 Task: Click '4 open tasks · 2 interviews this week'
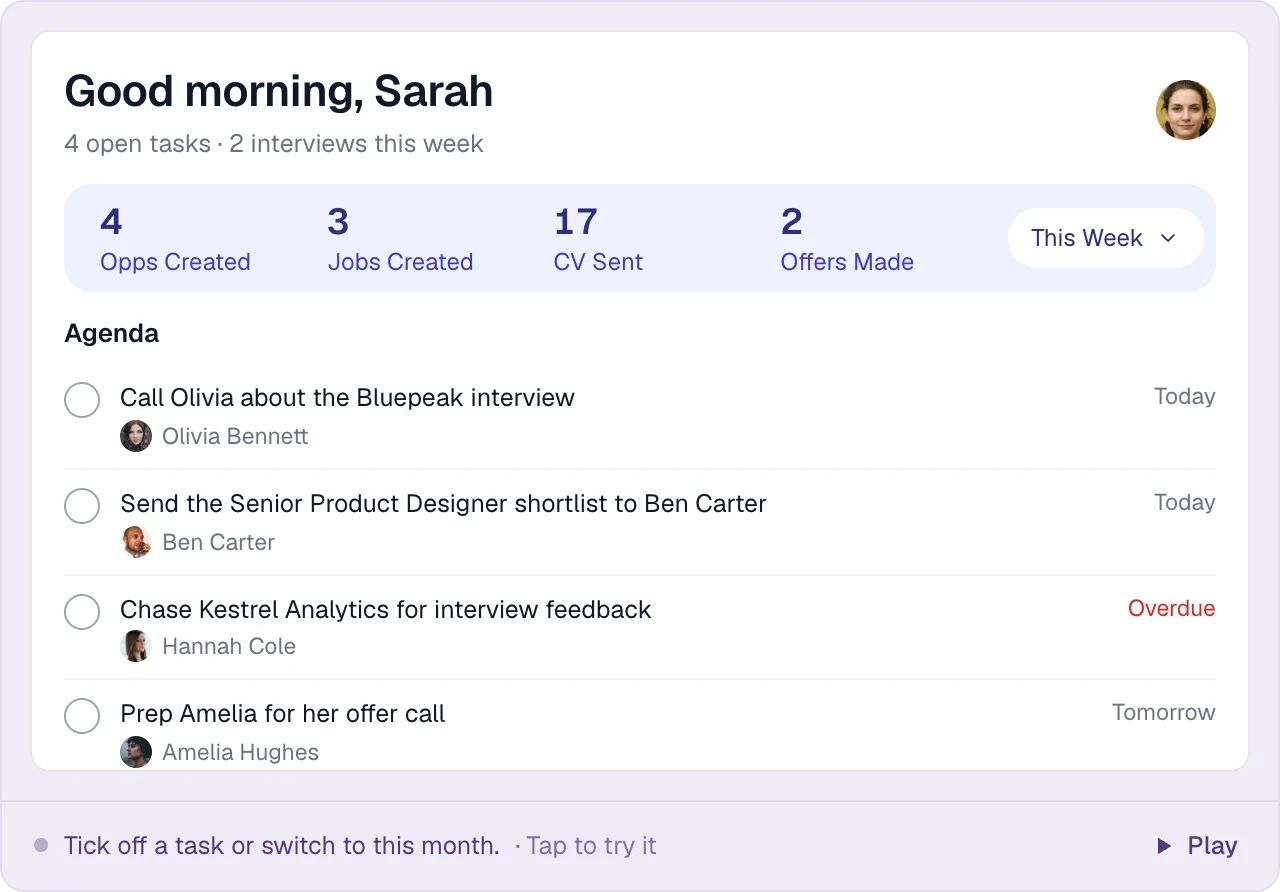(x=274, y=144)
